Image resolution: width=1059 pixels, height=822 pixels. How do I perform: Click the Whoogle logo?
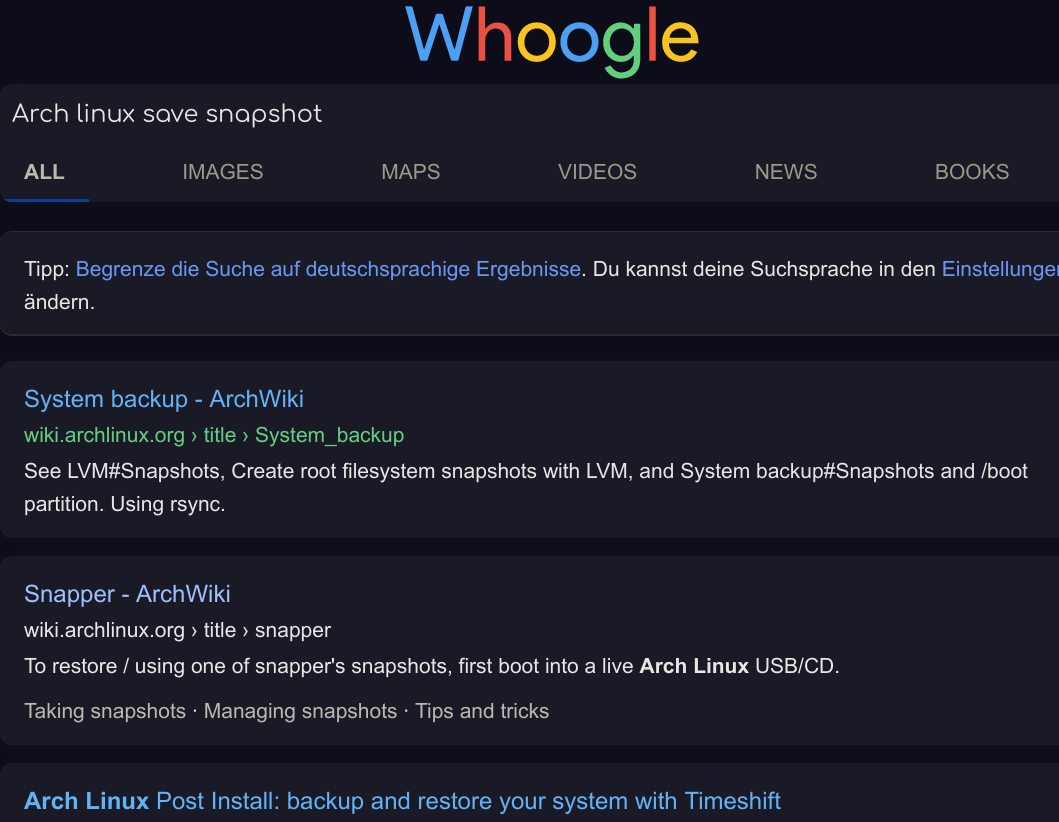coord(552,39)
